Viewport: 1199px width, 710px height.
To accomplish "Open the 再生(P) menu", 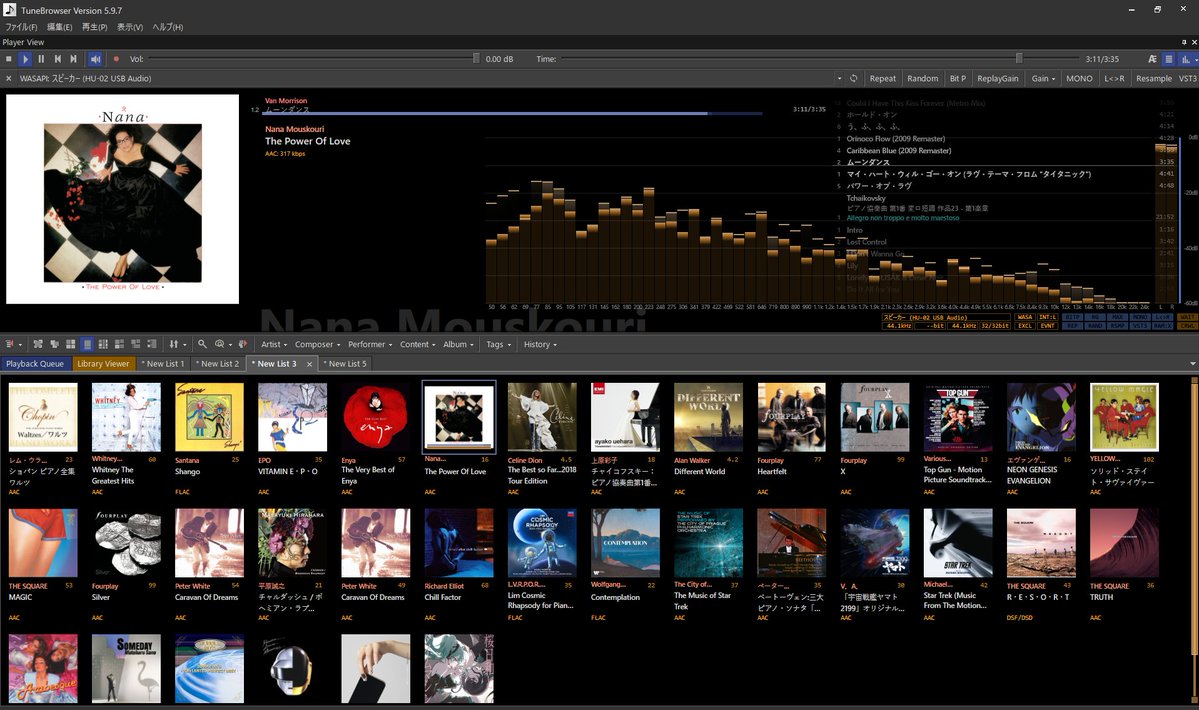I will 95,28.
